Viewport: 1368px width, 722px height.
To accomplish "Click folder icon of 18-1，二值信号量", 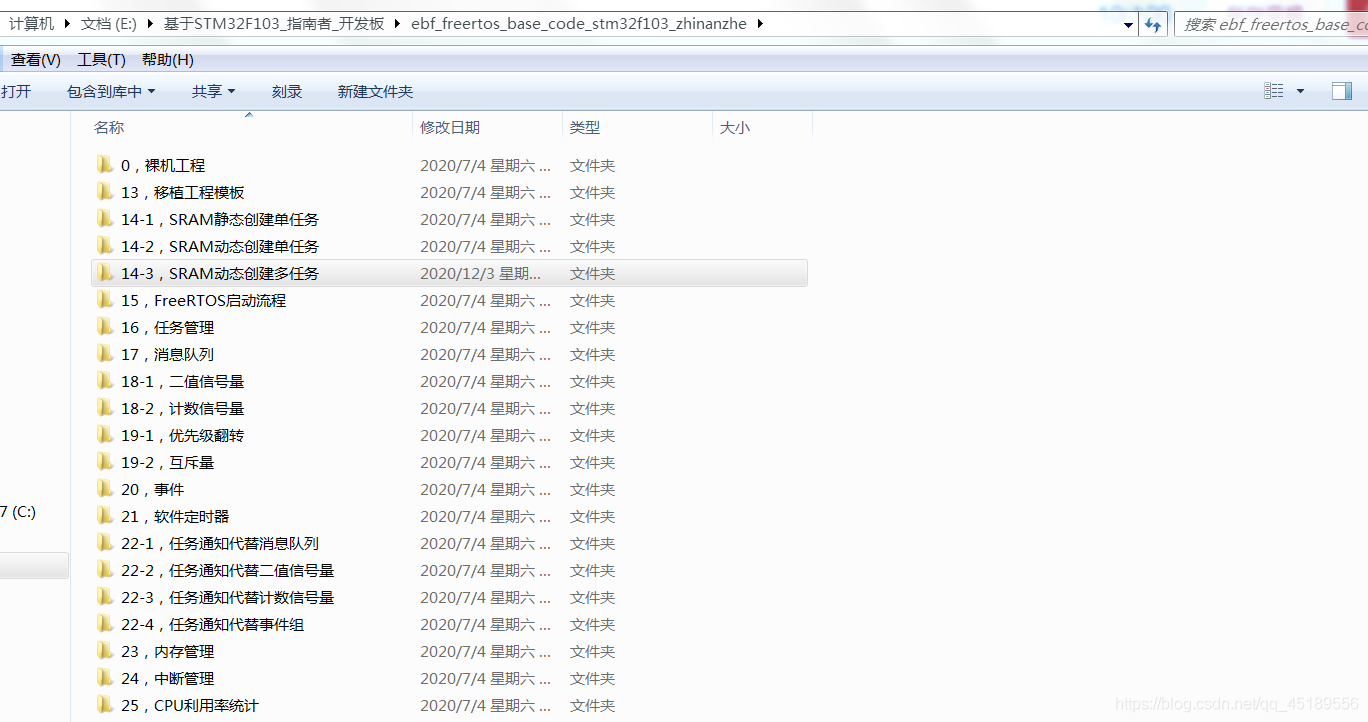I will click(105, 381).
